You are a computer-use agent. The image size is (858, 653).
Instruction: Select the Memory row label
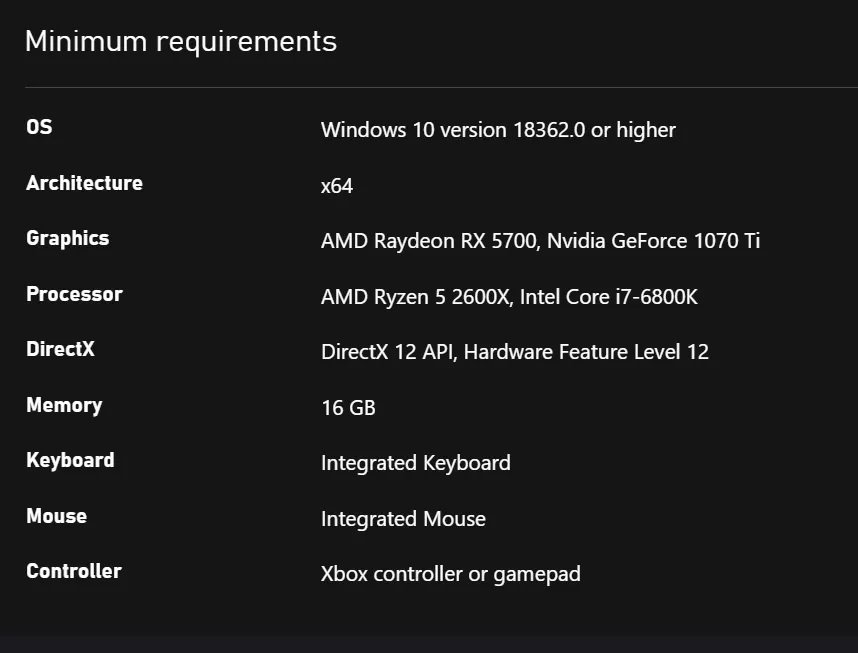[x=64, y=405]
